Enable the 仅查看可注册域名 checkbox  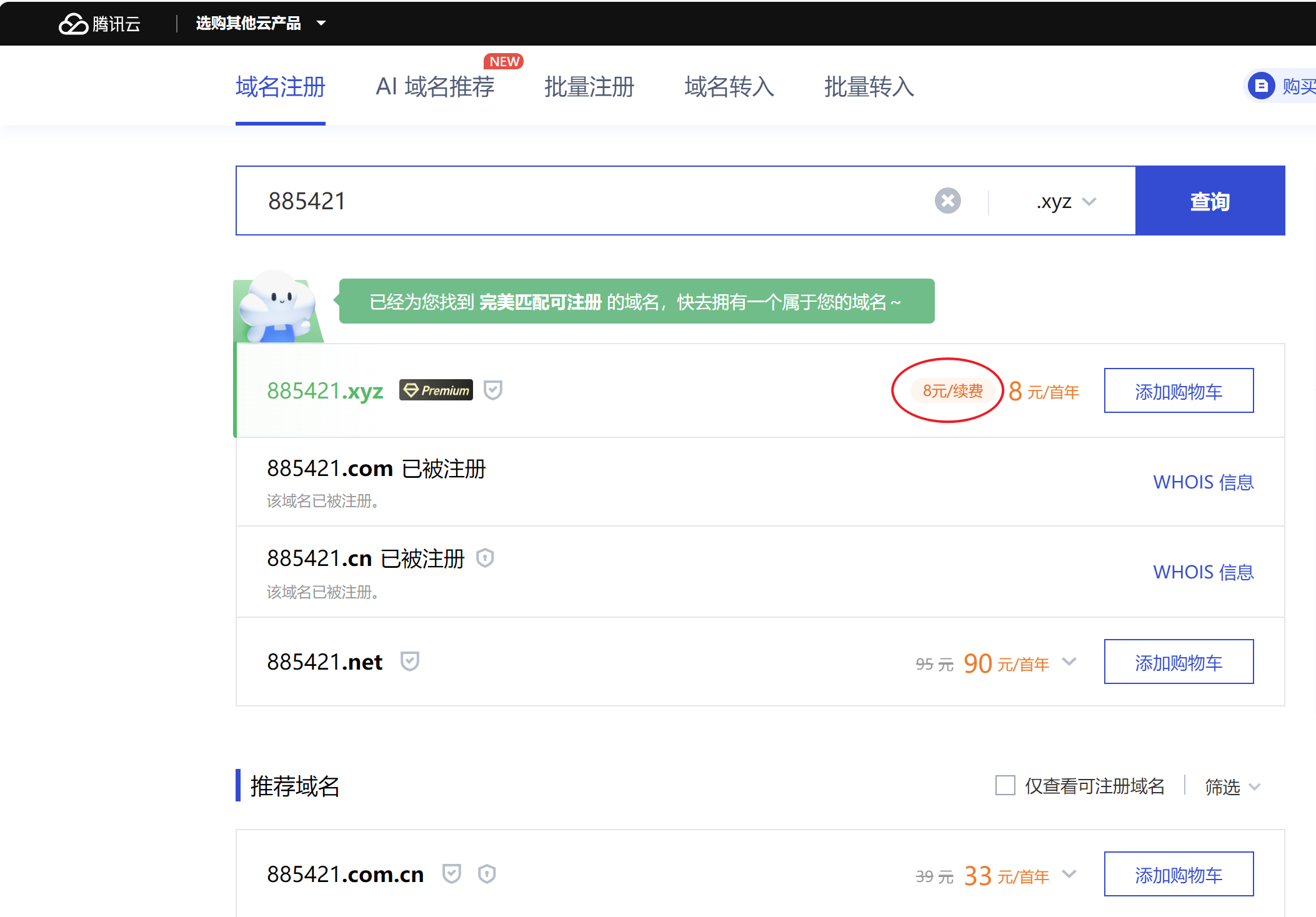point(1005,785)
